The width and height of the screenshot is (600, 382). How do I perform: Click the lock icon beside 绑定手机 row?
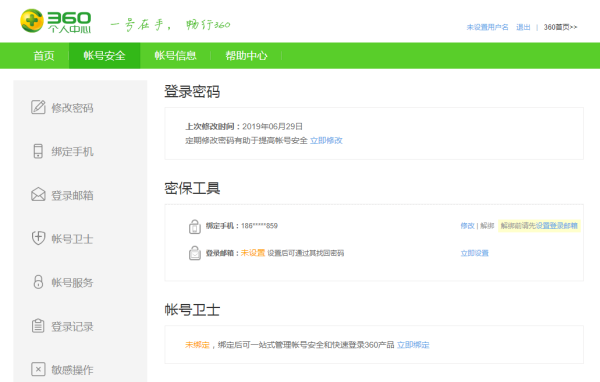(195, 227)
